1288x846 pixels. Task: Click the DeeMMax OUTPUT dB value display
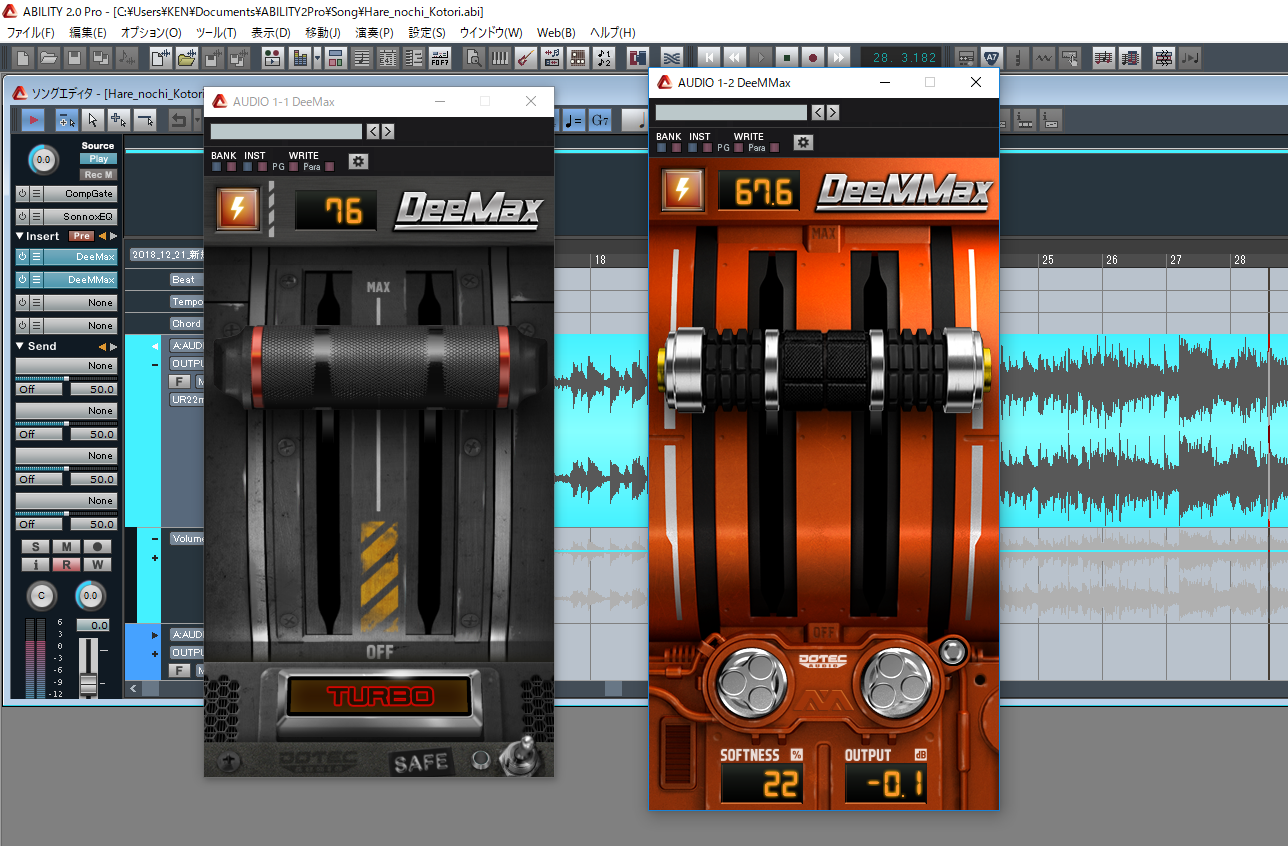[x=885, y=784]
